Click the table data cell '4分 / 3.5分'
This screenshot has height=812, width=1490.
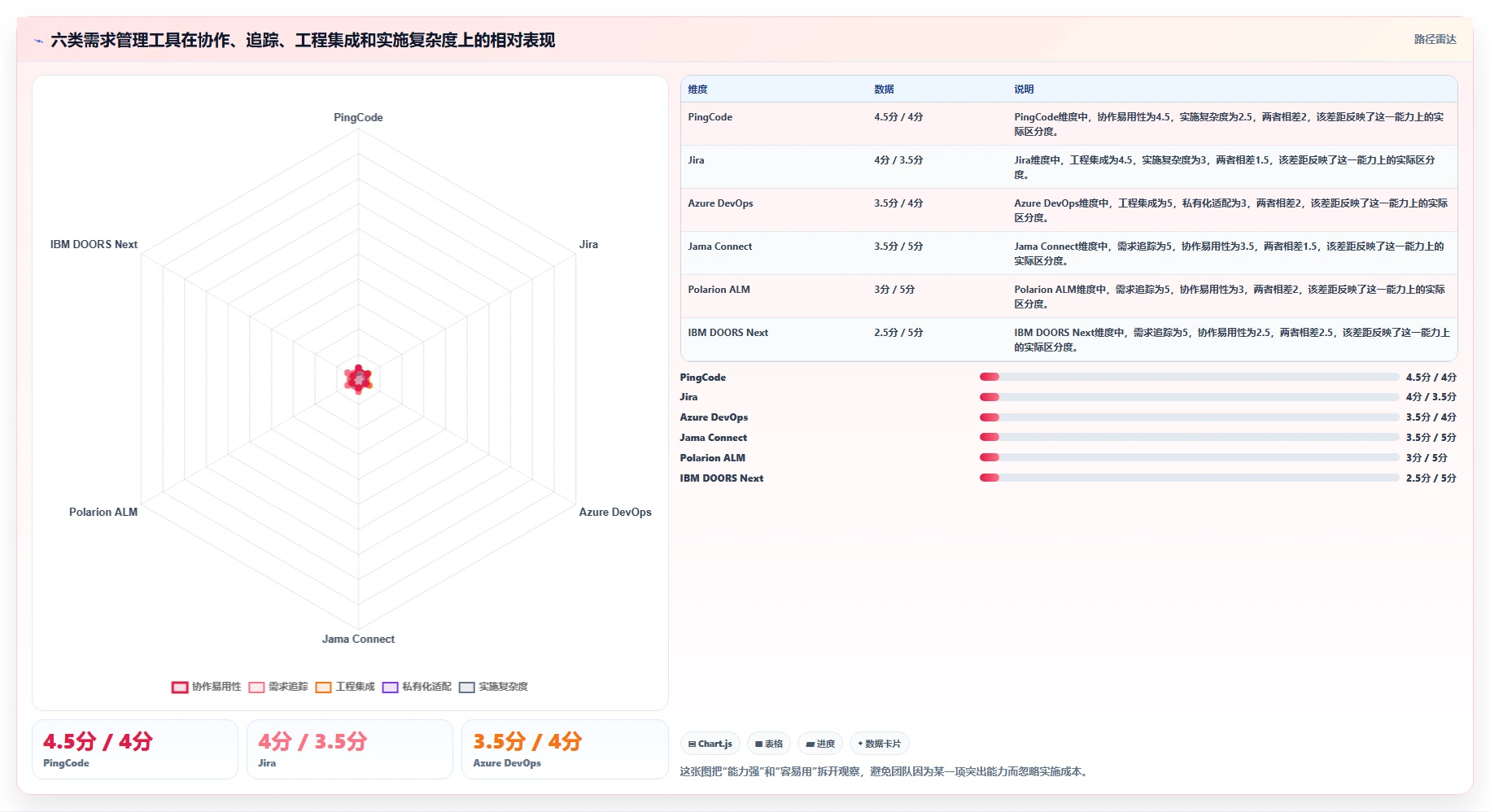(x=898, y=160)
